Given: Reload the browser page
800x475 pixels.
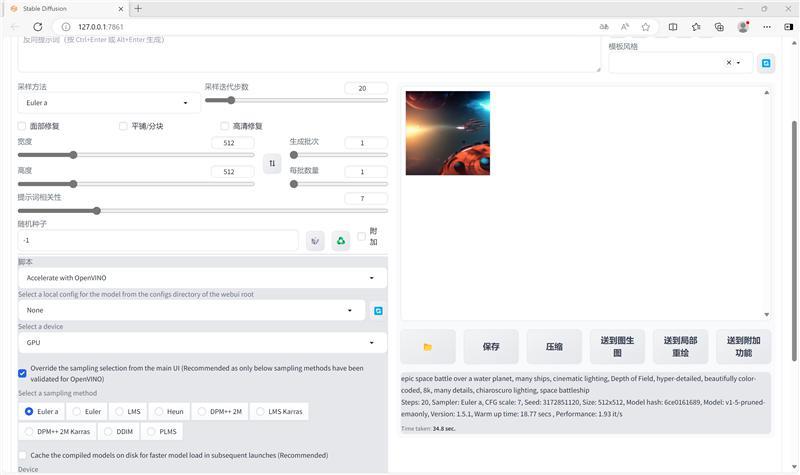Looking at the screenshot, I should pyautogui.click(x=38, y=27).
